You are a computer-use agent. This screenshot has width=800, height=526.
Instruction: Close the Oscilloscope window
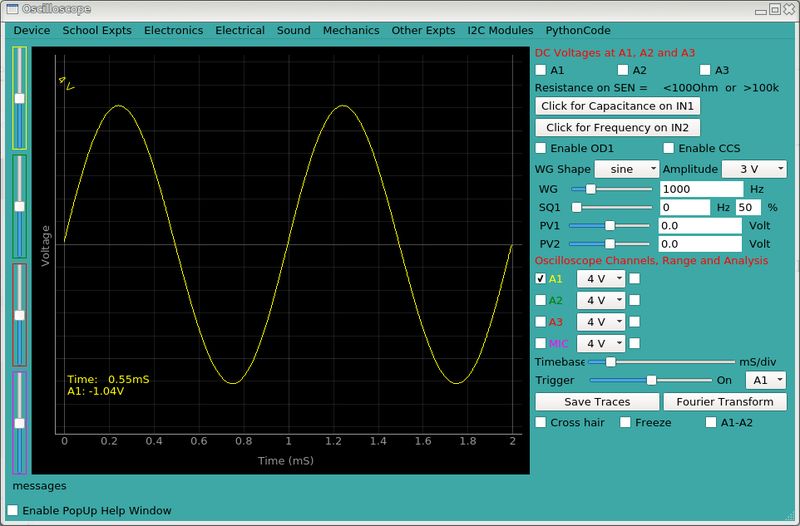[789, 9]
